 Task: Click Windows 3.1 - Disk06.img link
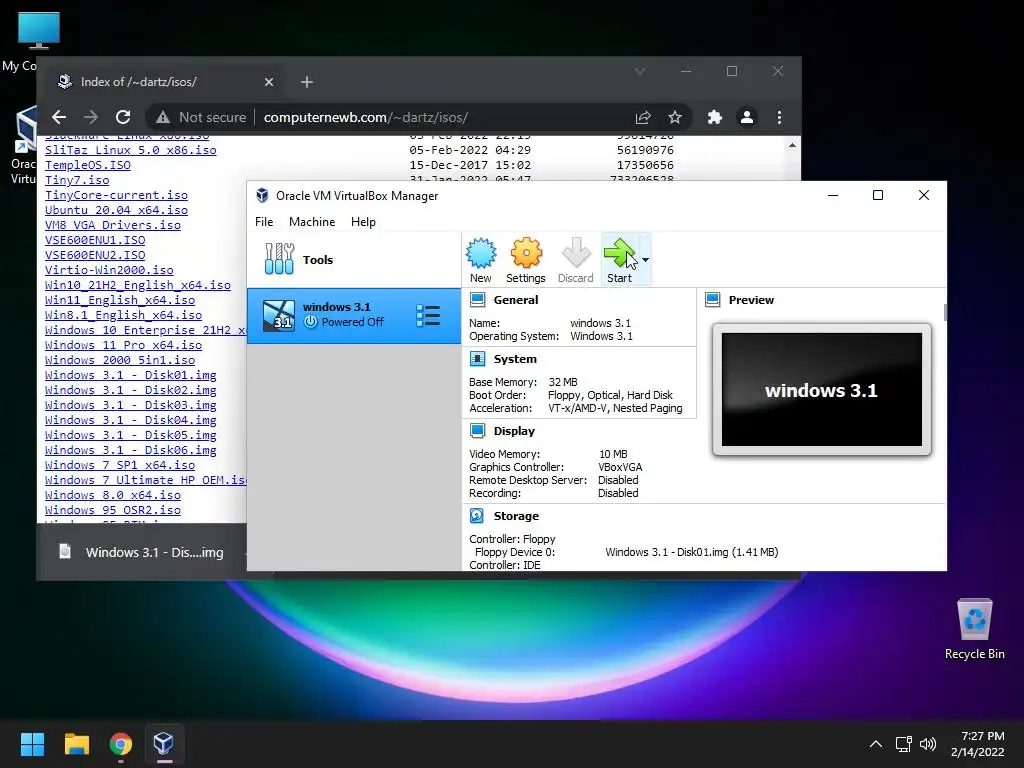pos(131,451)
